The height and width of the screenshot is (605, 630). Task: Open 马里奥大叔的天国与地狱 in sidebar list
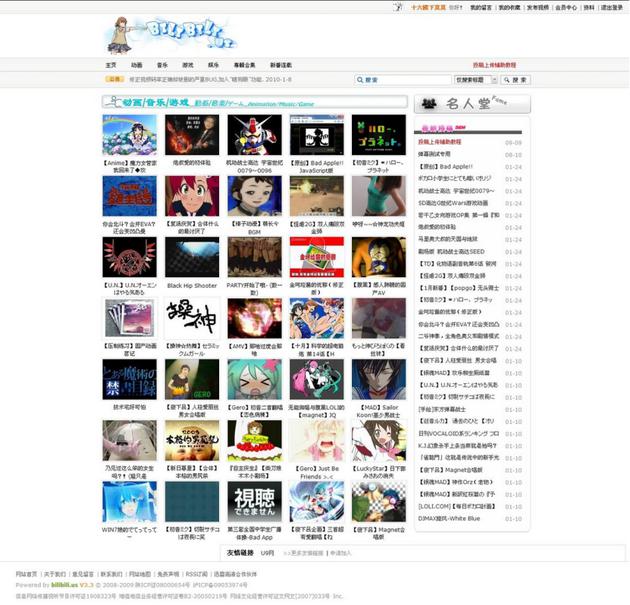[x=453, y=240]
